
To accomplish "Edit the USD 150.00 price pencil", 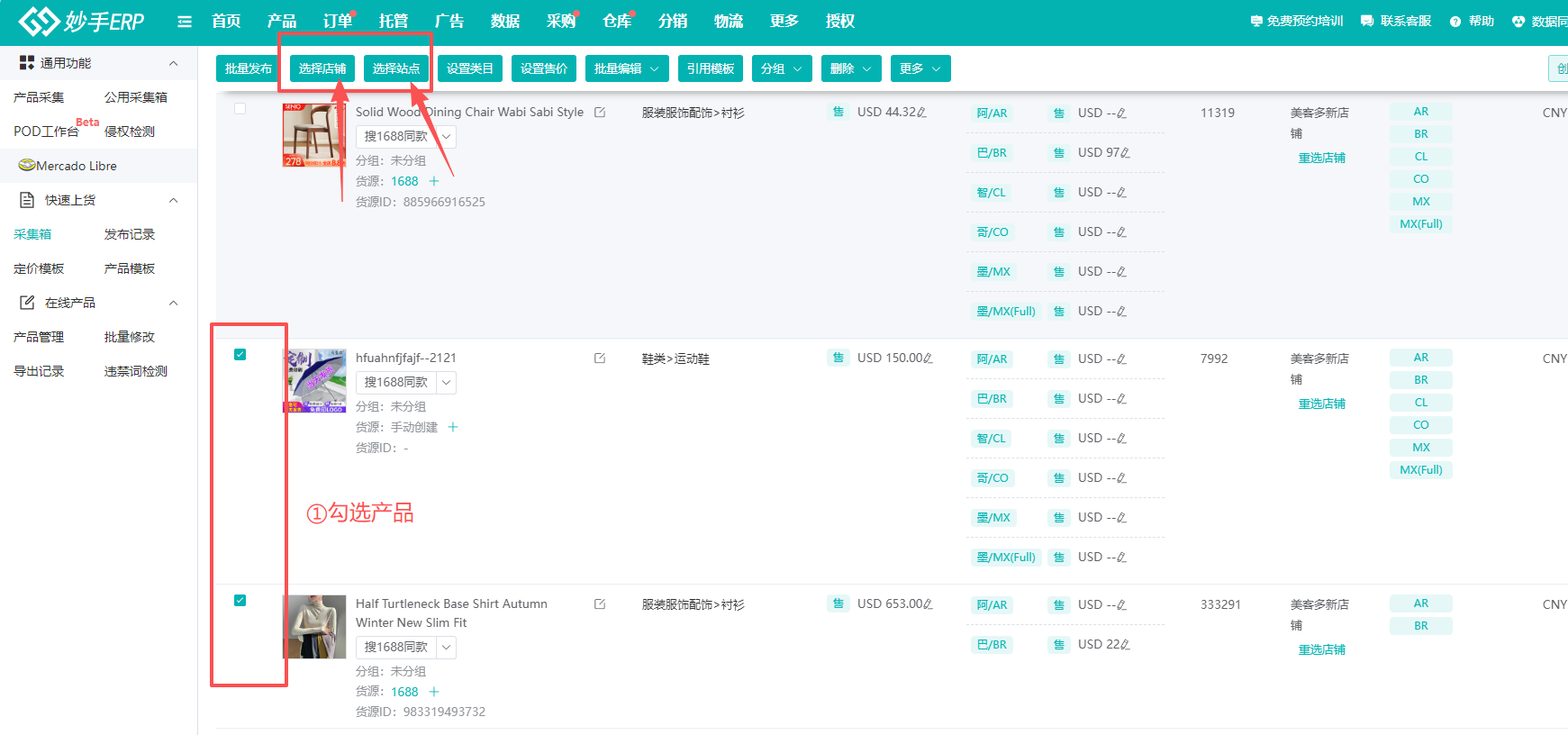I will coord(928,358).
